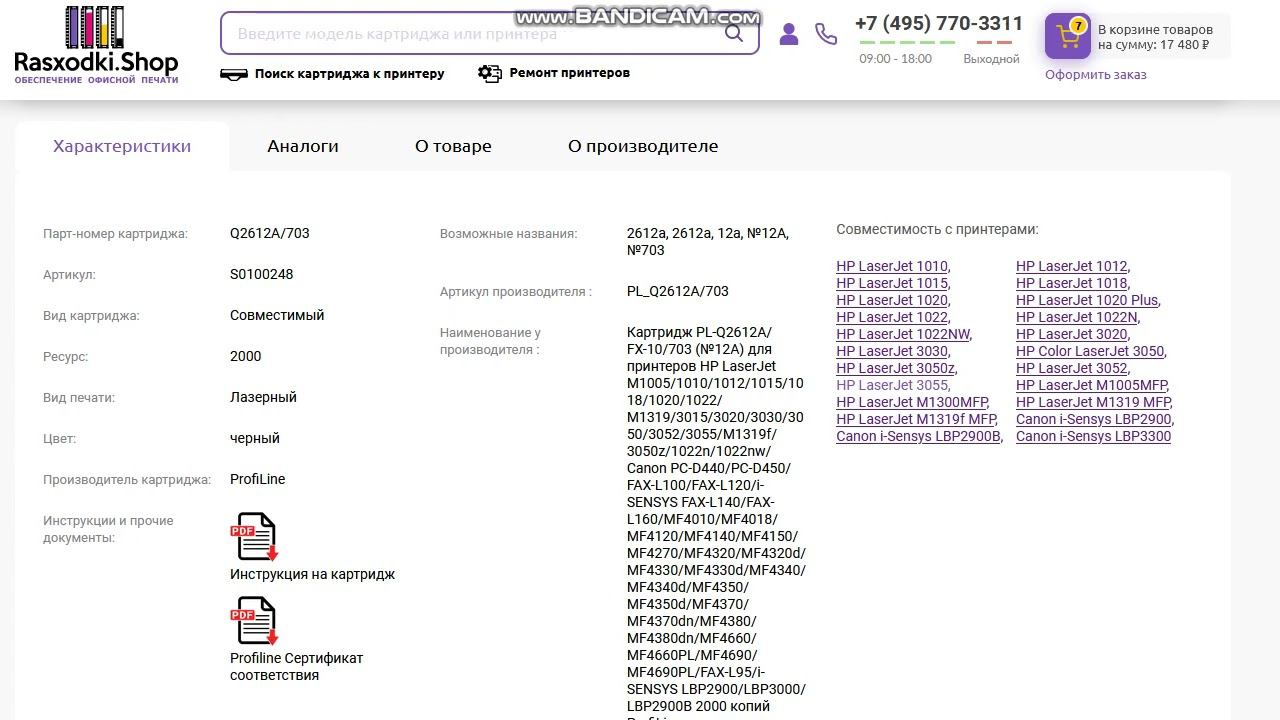Image resolution: width=1280 pixels, height=720 pixels.
Task: Click cartridge type value 'Совместимый'
Action: 277,315
